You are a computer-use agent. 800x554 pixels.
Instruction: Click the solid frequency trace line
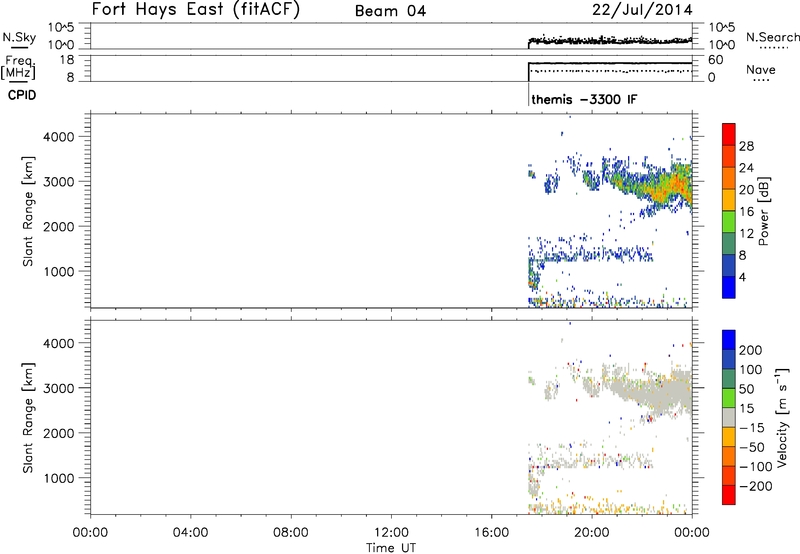pos(610,63)
